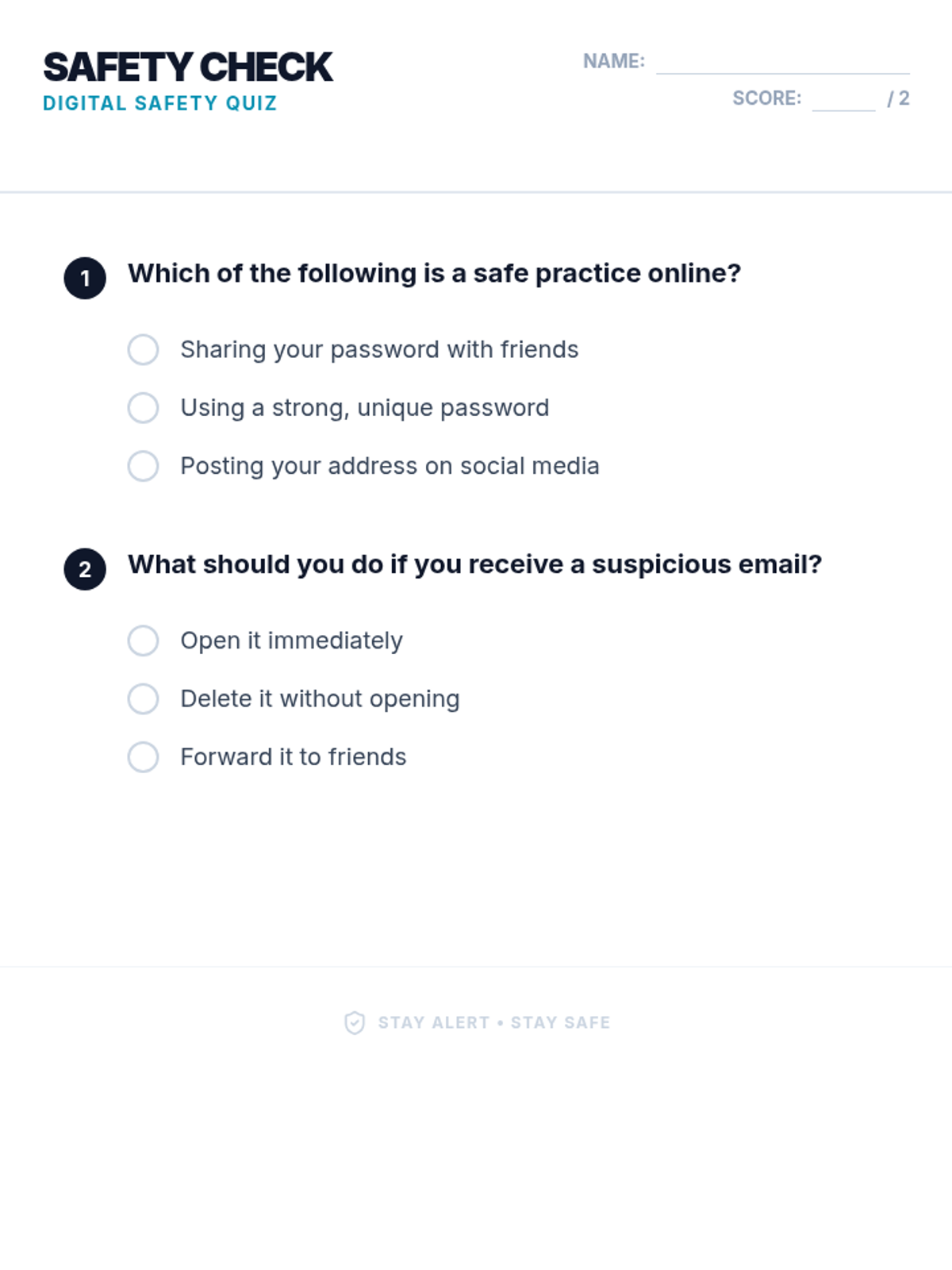Click the shield icon in the footer
952x1270 pixels.
(x=355, y=1022)
